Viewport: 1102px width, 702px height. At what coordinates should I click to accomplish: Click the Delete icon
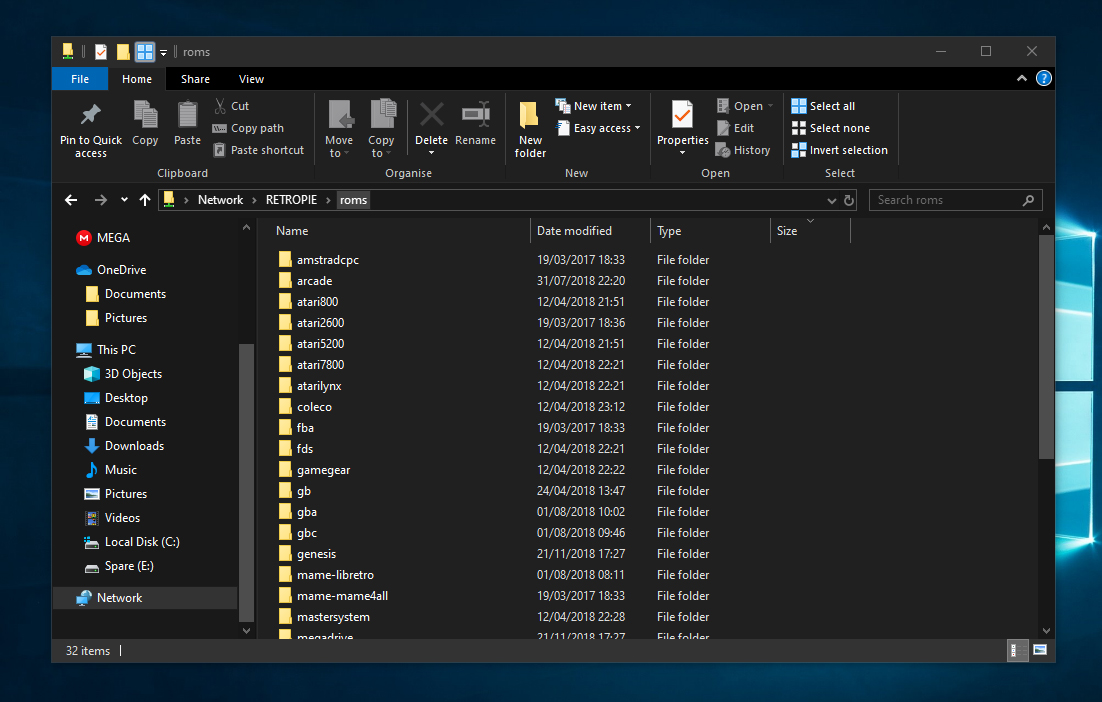click(432, 115)
